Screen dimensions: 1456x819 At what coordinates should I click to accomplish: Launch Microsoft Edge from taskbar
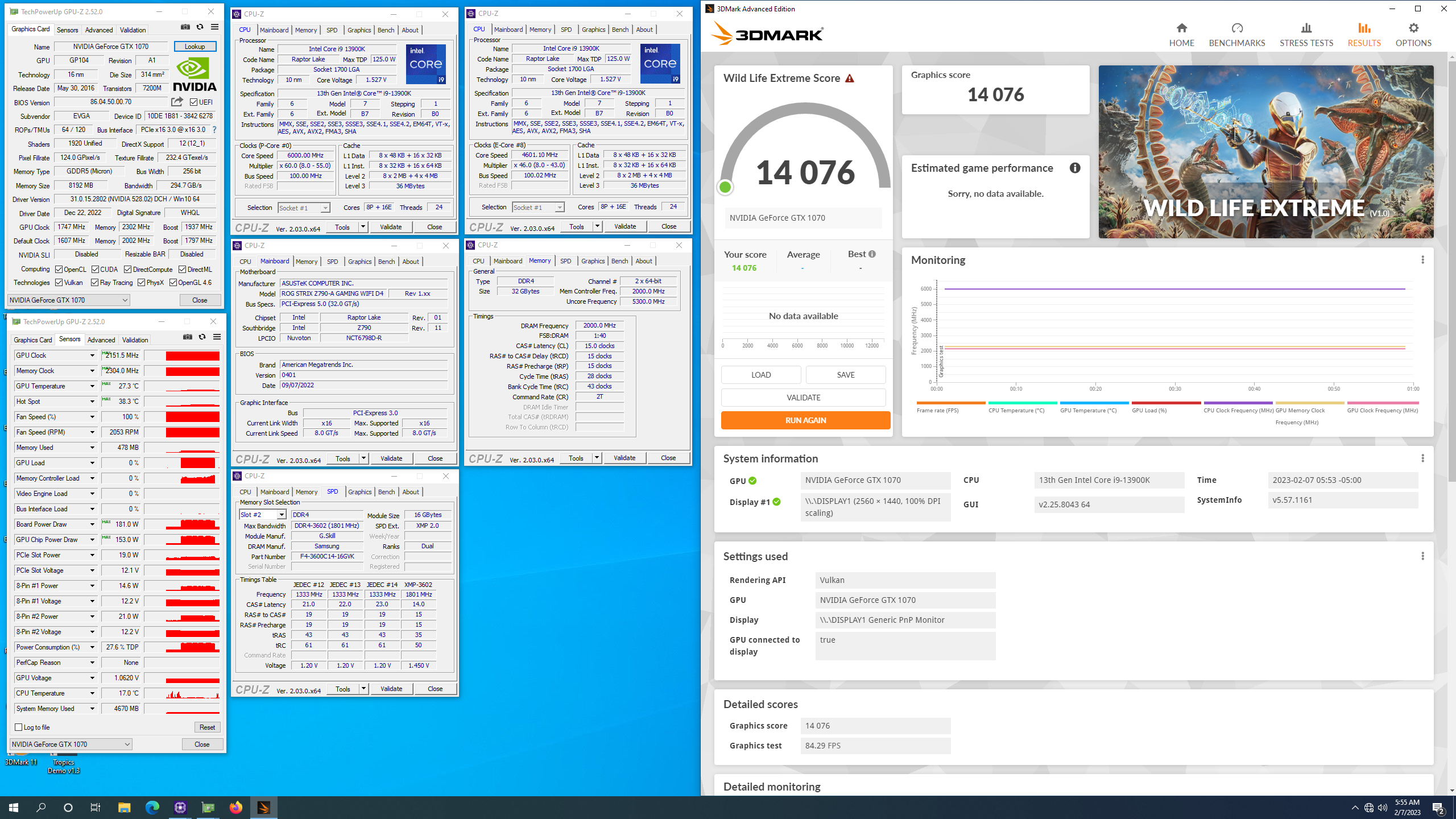152,807
